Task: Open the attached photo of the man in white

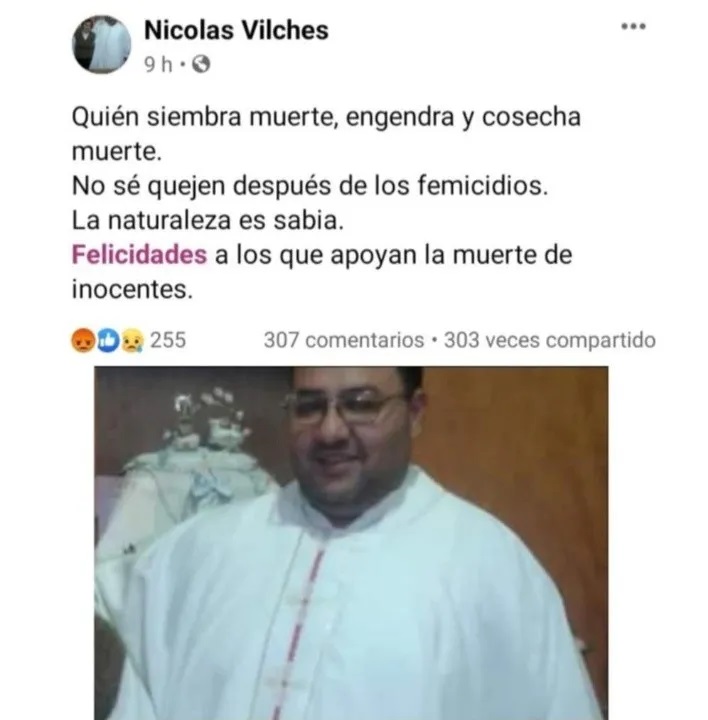Action: (x=351, y=543)
